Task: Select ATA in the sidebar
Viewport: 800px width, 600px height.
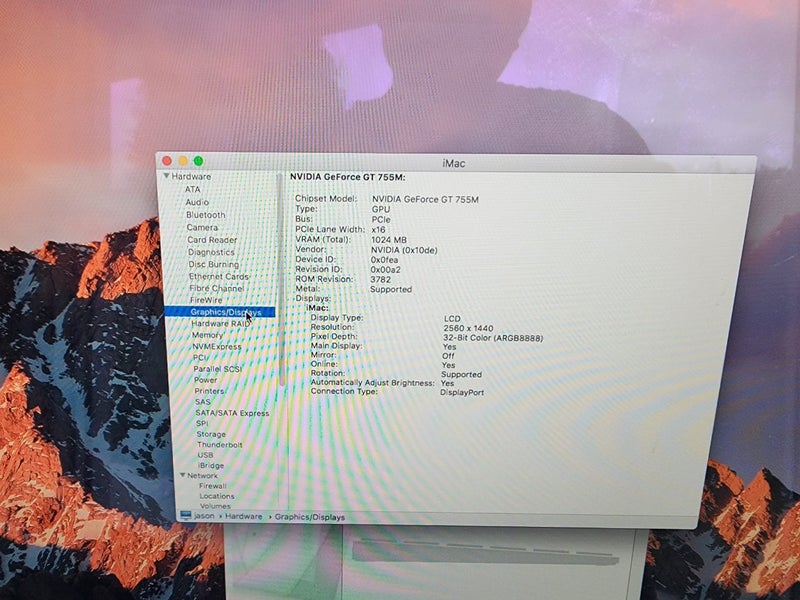Action: pos(193,189)
